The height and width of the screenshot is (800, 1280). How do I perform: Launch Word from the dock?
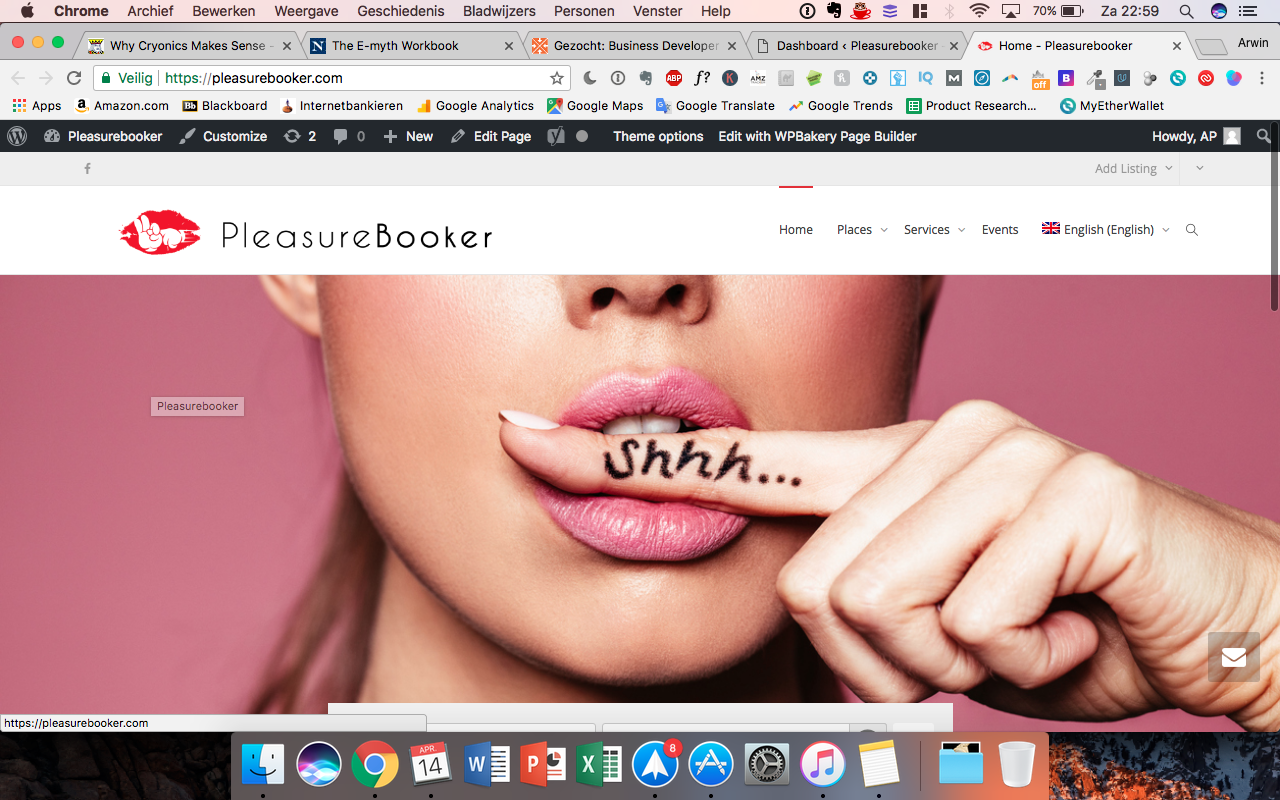[x=487, y=766]
